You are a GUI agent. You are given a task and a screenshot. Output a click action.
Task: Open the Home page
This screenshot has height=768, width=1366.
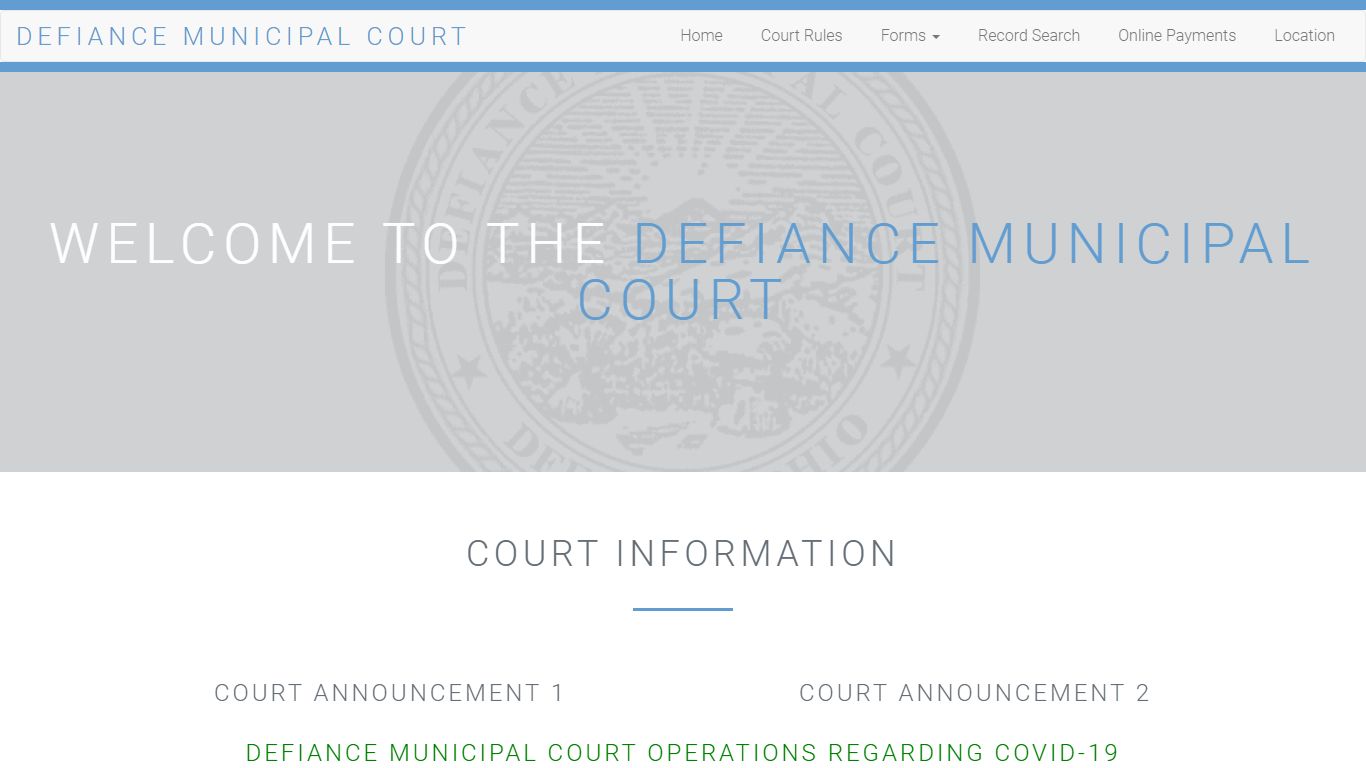click(701, 35)
